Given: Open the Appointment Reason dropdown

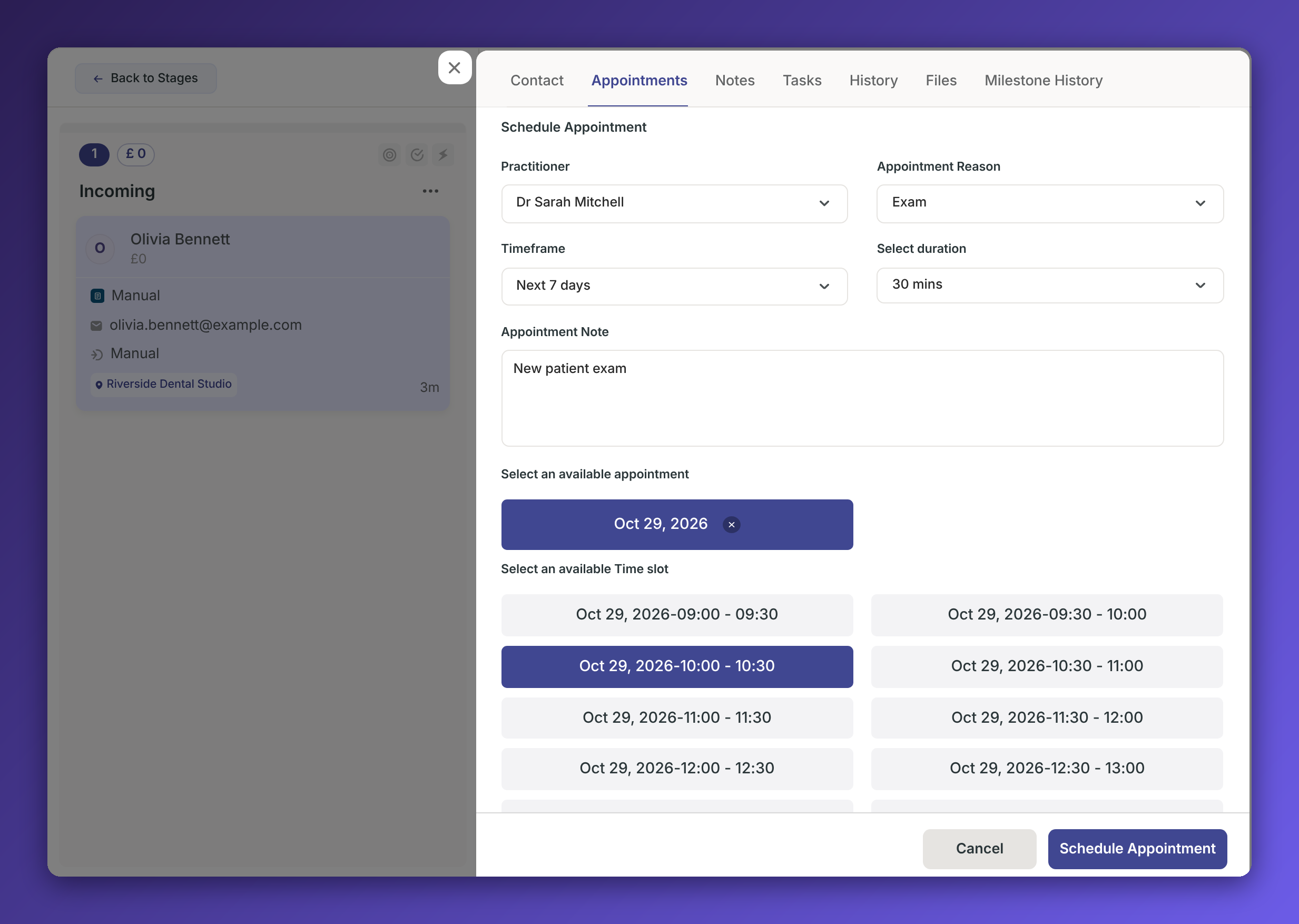Looking at the screenshot, I should pos(1050,203).
